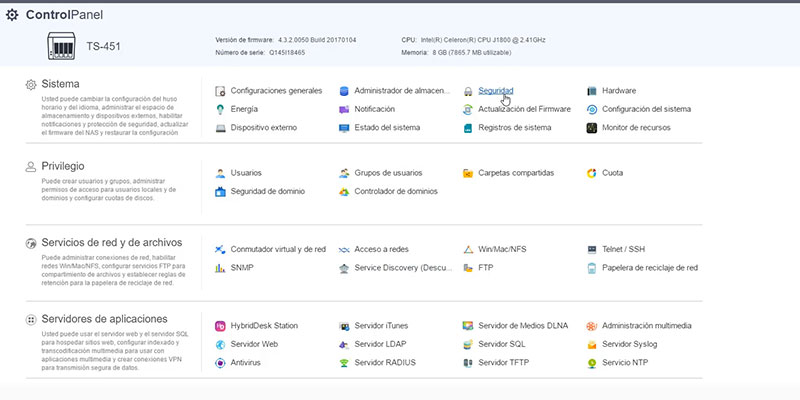Select the Telnet / SSH link
This screenshot has width=800, height=400.
click(623, 249)
